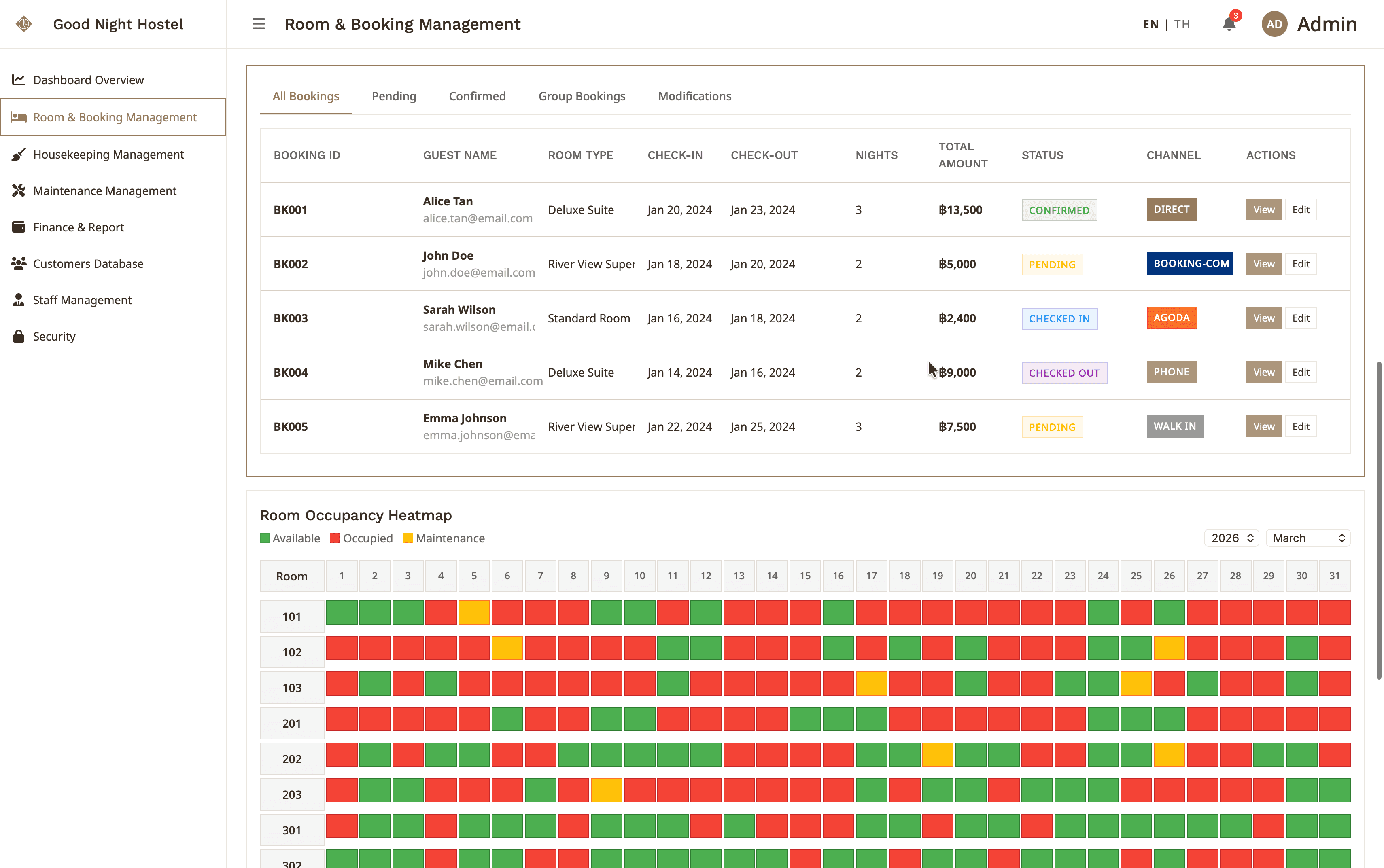Image resolution: width=1384 pixels, height=868 pixels.
Task: Switch to the Group Bookings tab
Action: (582, 96)
